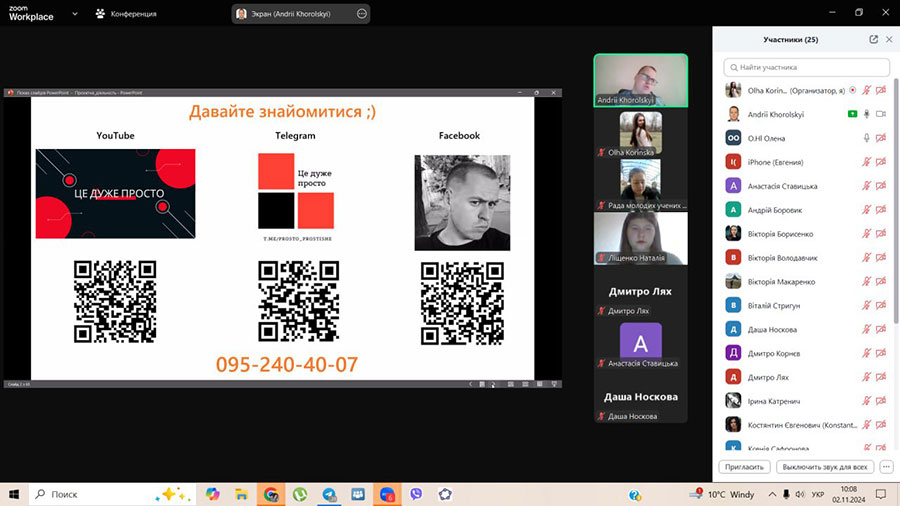
Task: Click the Conference paw icon
Action: [100, 14]
